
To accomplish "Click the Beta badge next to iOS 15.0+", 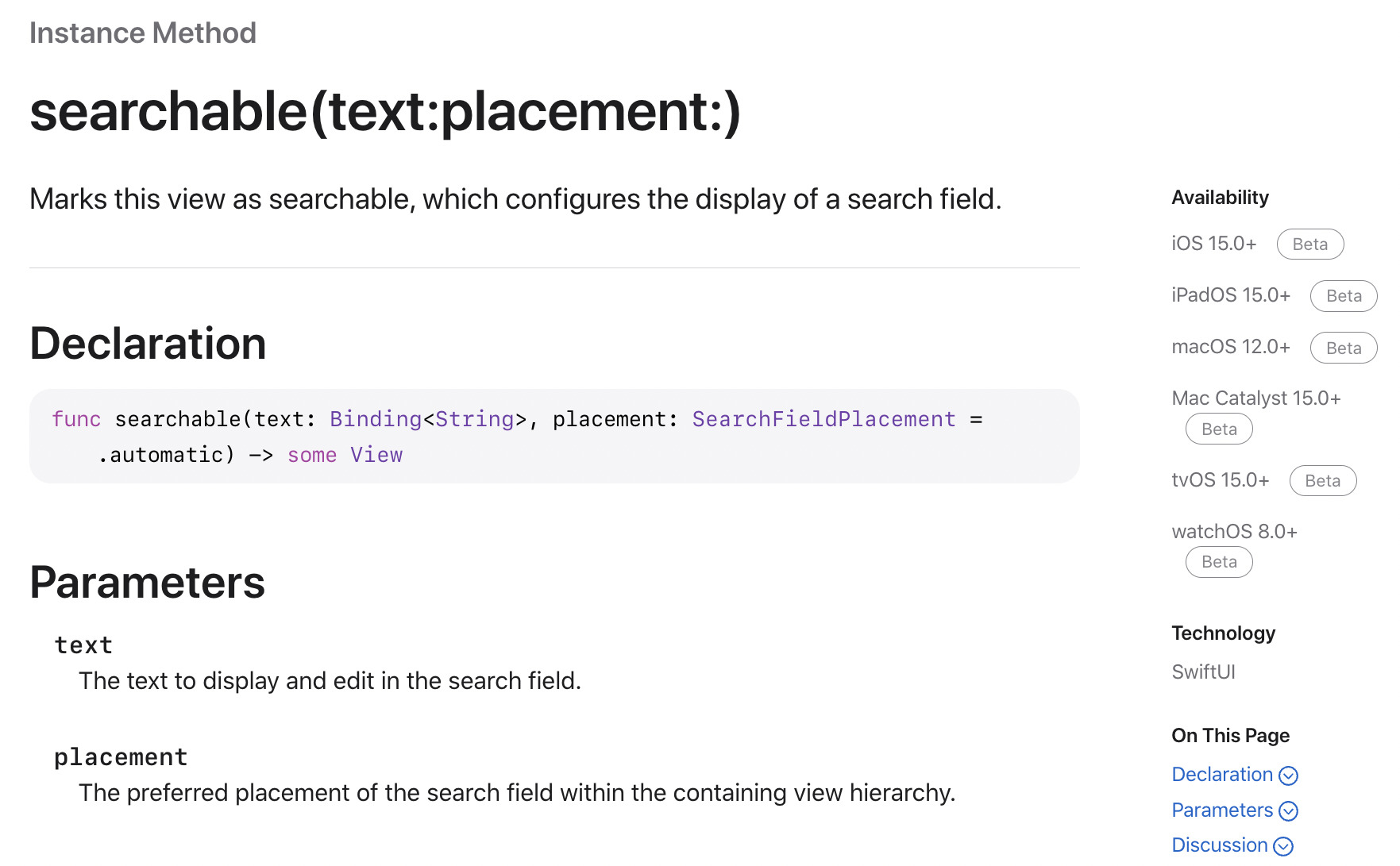I will [1309, 244].
